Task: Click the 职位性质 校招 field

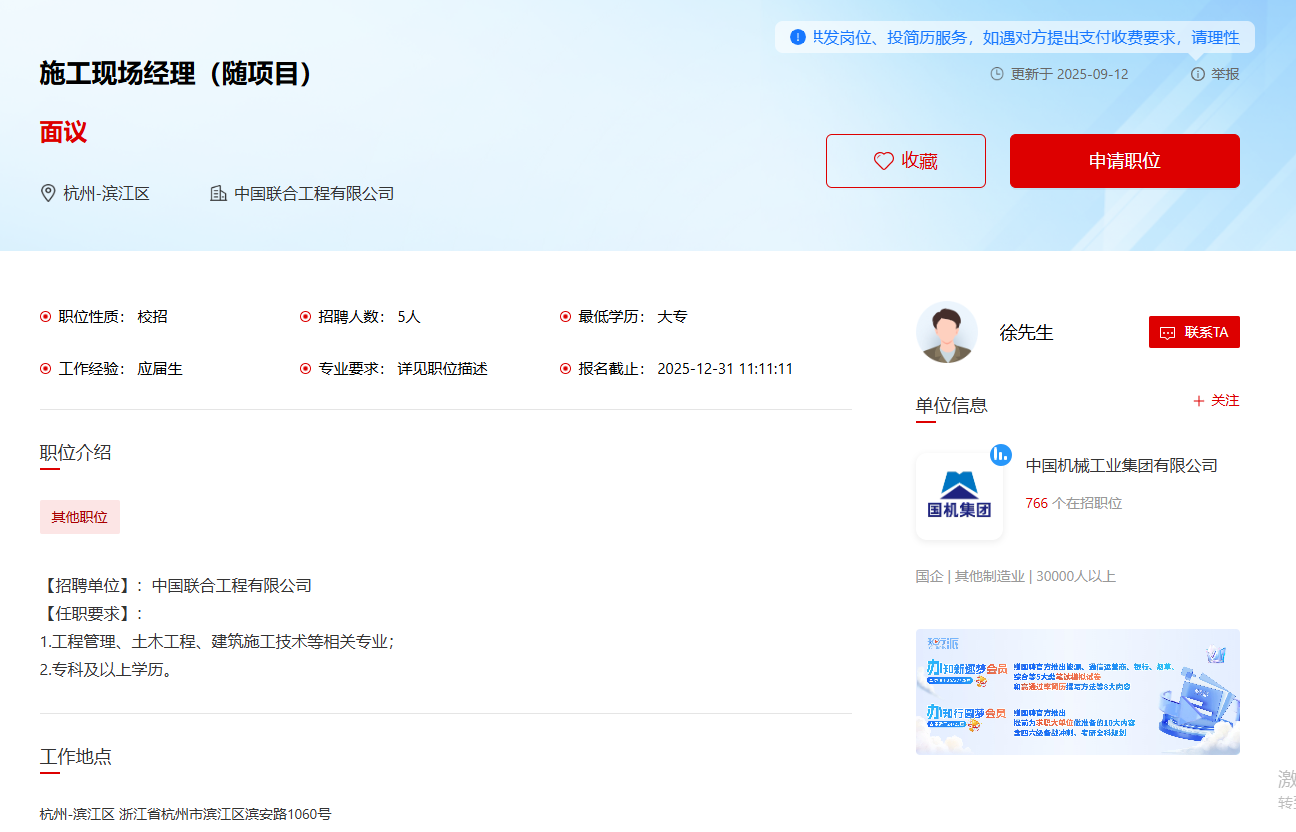Action: click(104, 317)
